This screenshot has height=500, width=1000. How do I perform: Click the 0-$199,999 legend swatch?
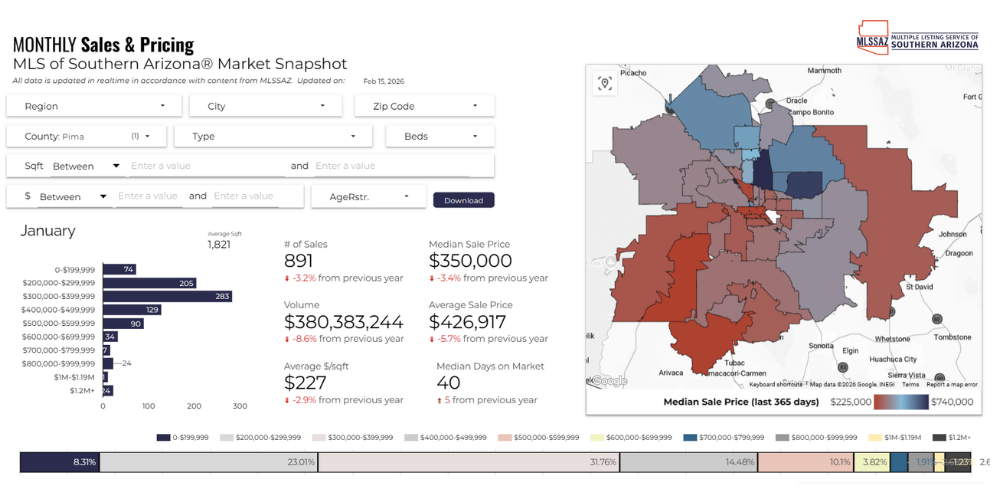tap(163, 438)
